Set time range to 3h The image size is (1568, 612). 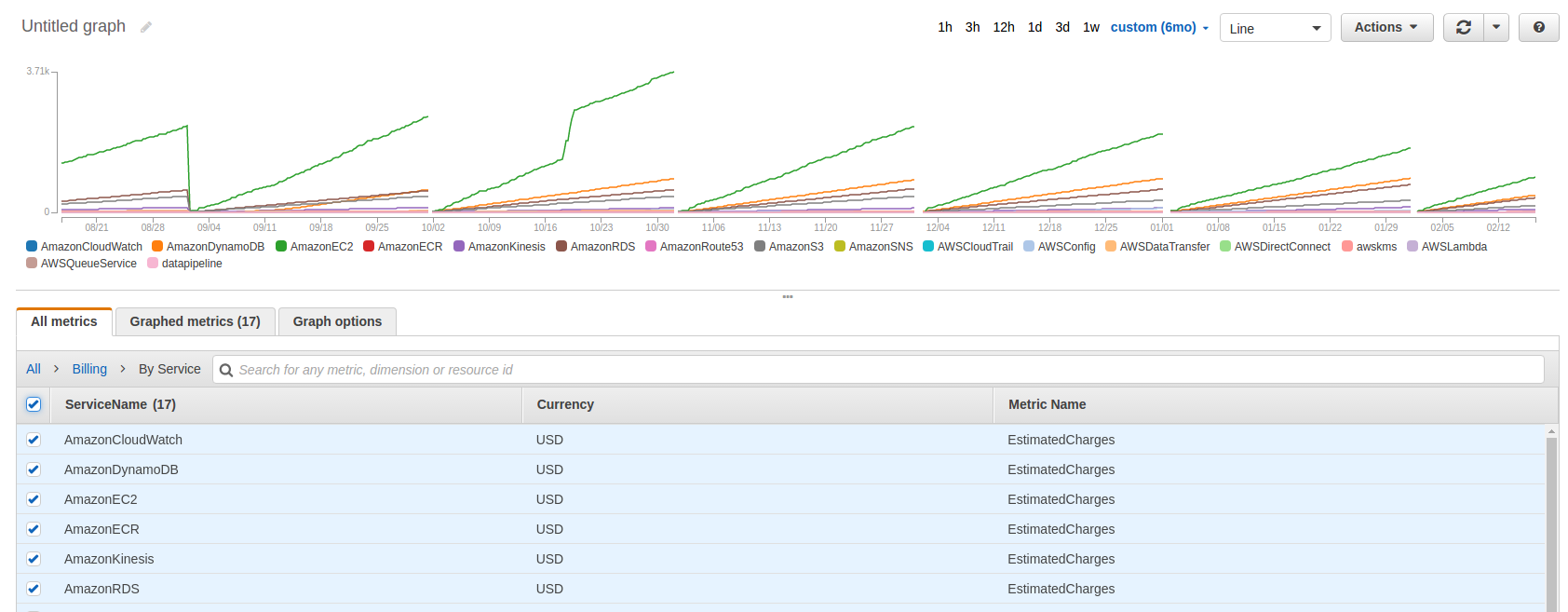coord(972,27)
